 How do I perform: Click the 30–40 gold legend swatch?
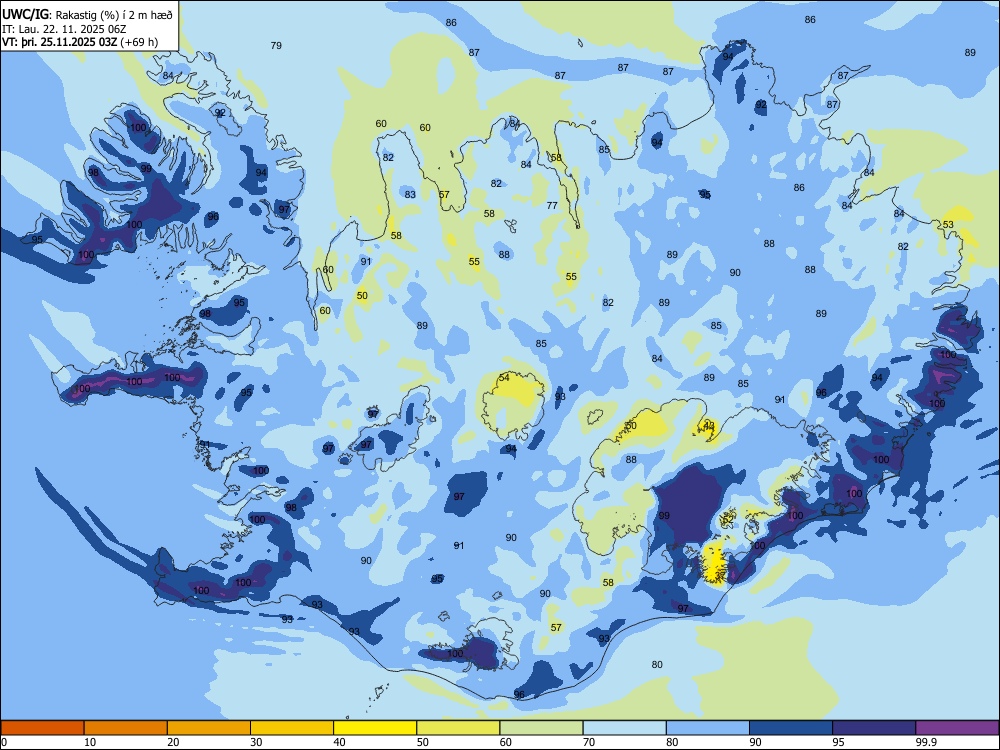point(292,728)
